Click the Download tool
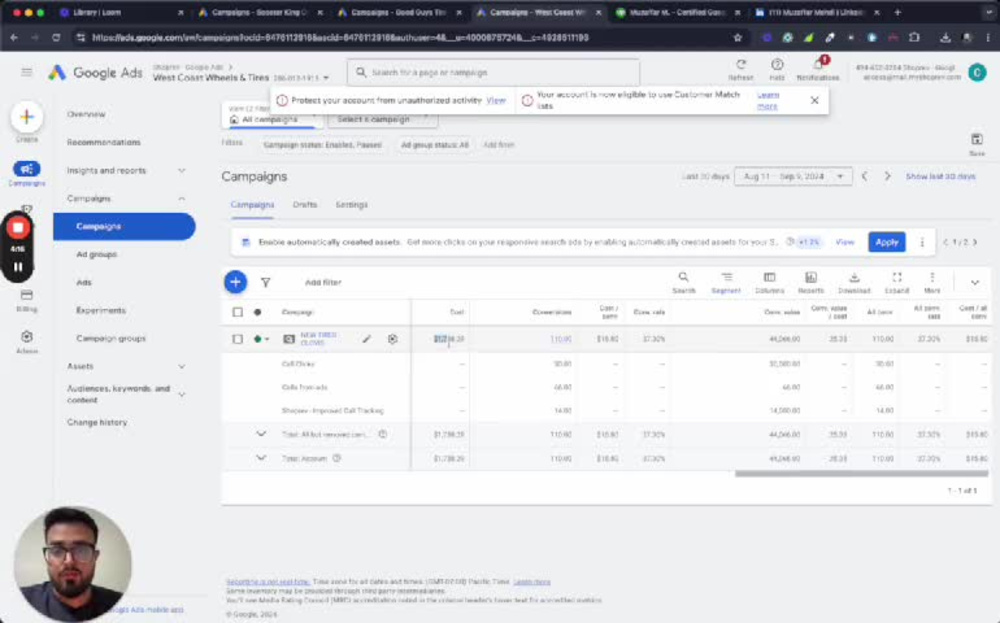 click(x=854, y=282)
